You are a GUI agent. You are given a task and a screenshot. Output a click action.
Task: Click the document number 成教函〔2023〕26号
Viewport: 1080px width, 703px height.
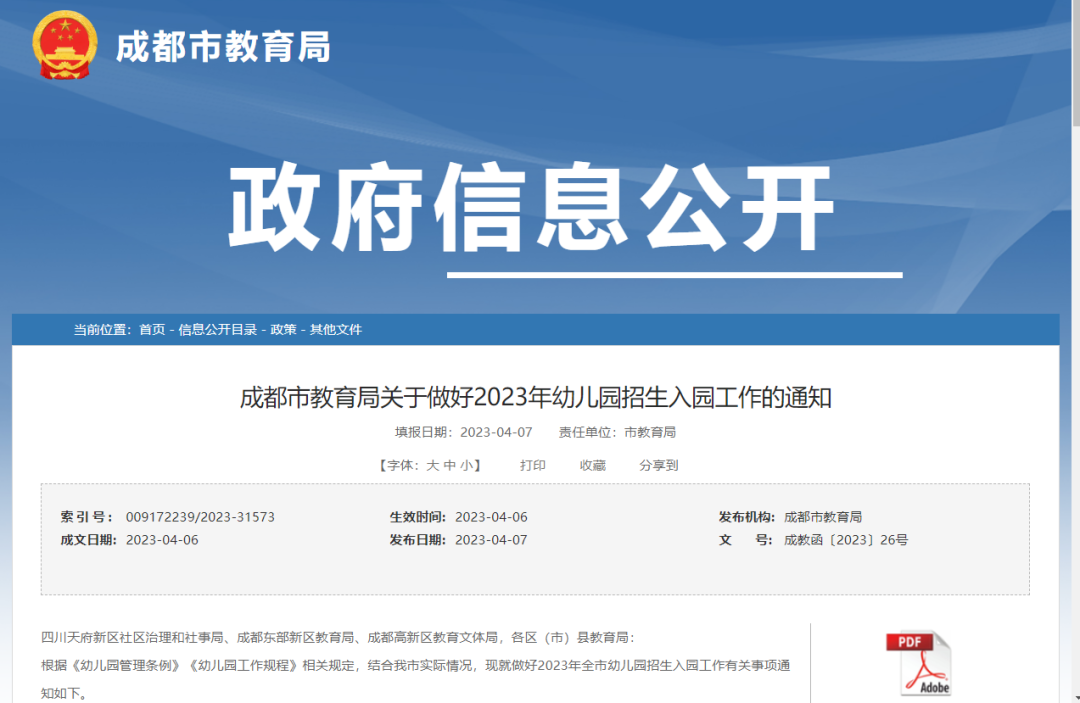tap(846, 540)
